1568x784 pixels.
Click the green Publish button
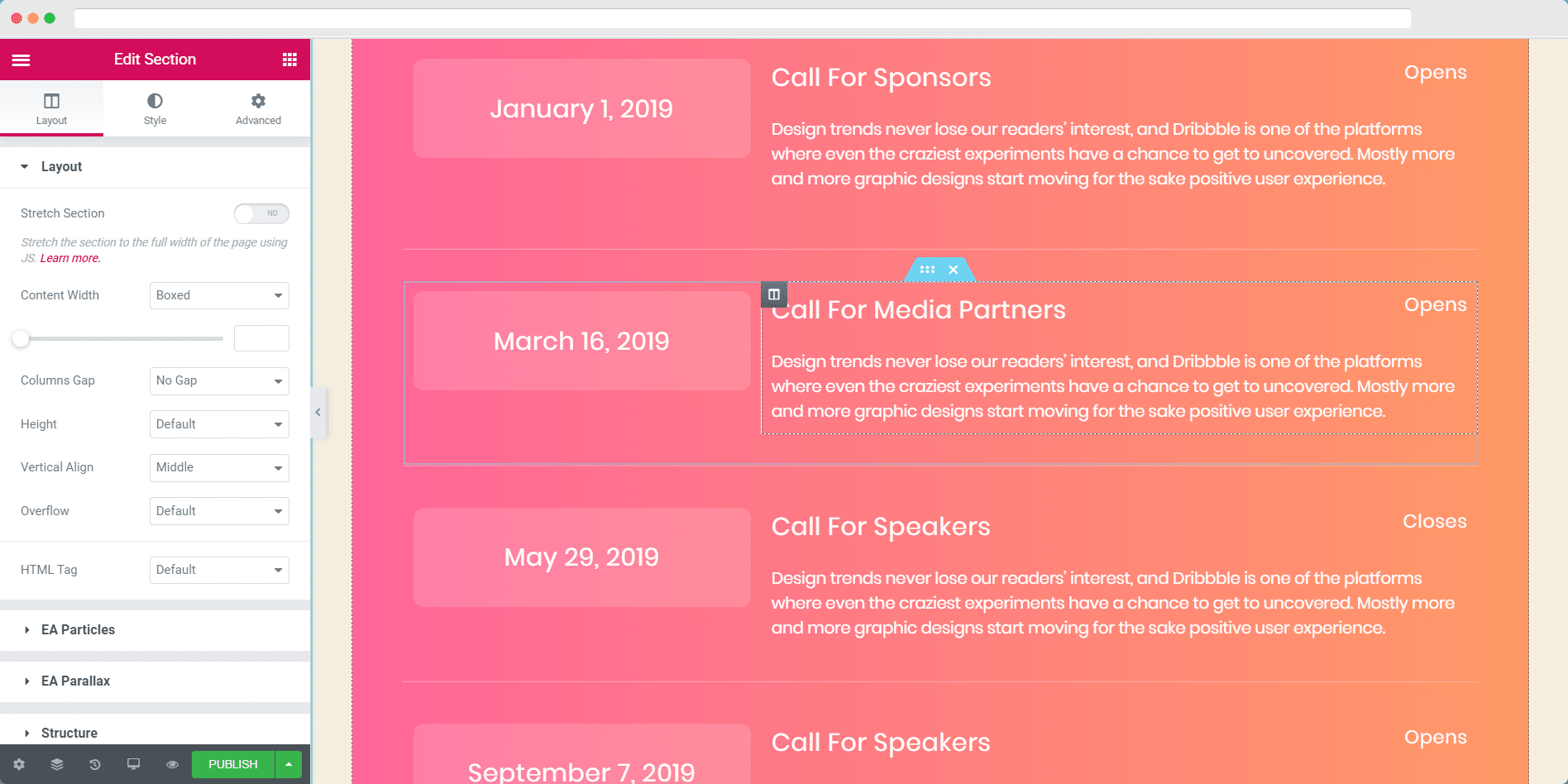pyautogui.click(x=233, y=764)
